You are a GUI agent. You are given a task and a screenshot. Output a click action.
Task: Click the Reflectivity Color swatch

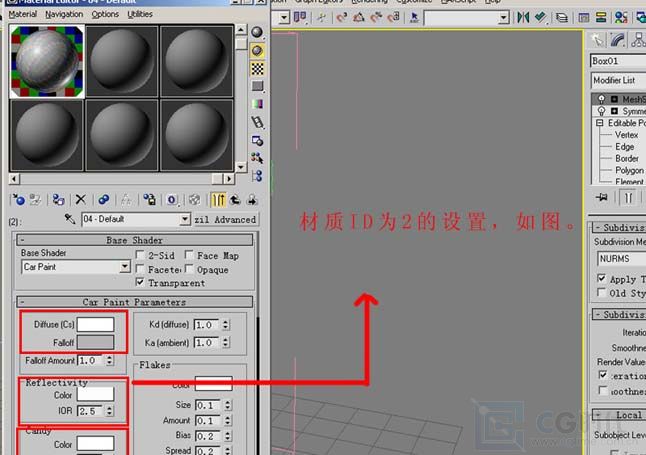click(95, 394)
